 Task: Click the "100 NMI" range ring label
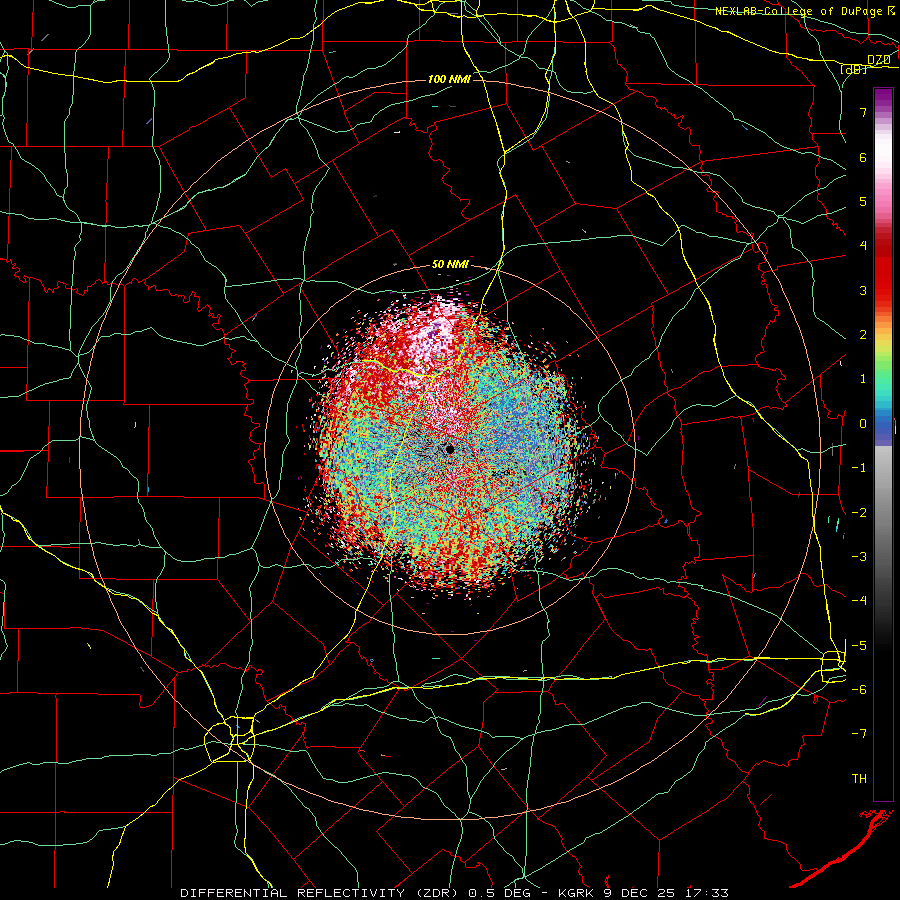coord(449,79)
